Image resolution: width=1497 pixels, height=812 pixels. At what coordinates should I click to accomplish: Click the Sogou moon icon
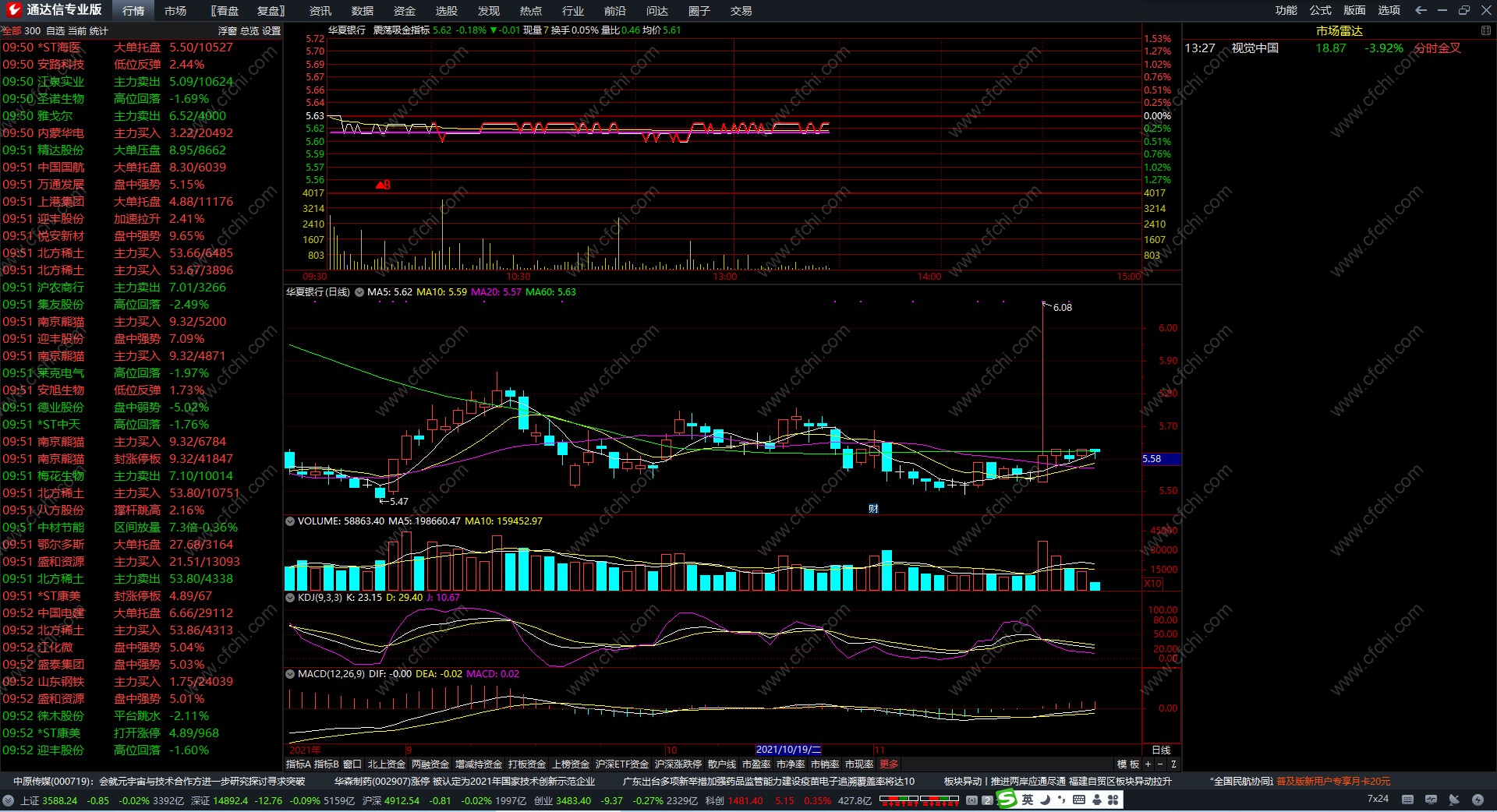click(x=1045, y=800)
